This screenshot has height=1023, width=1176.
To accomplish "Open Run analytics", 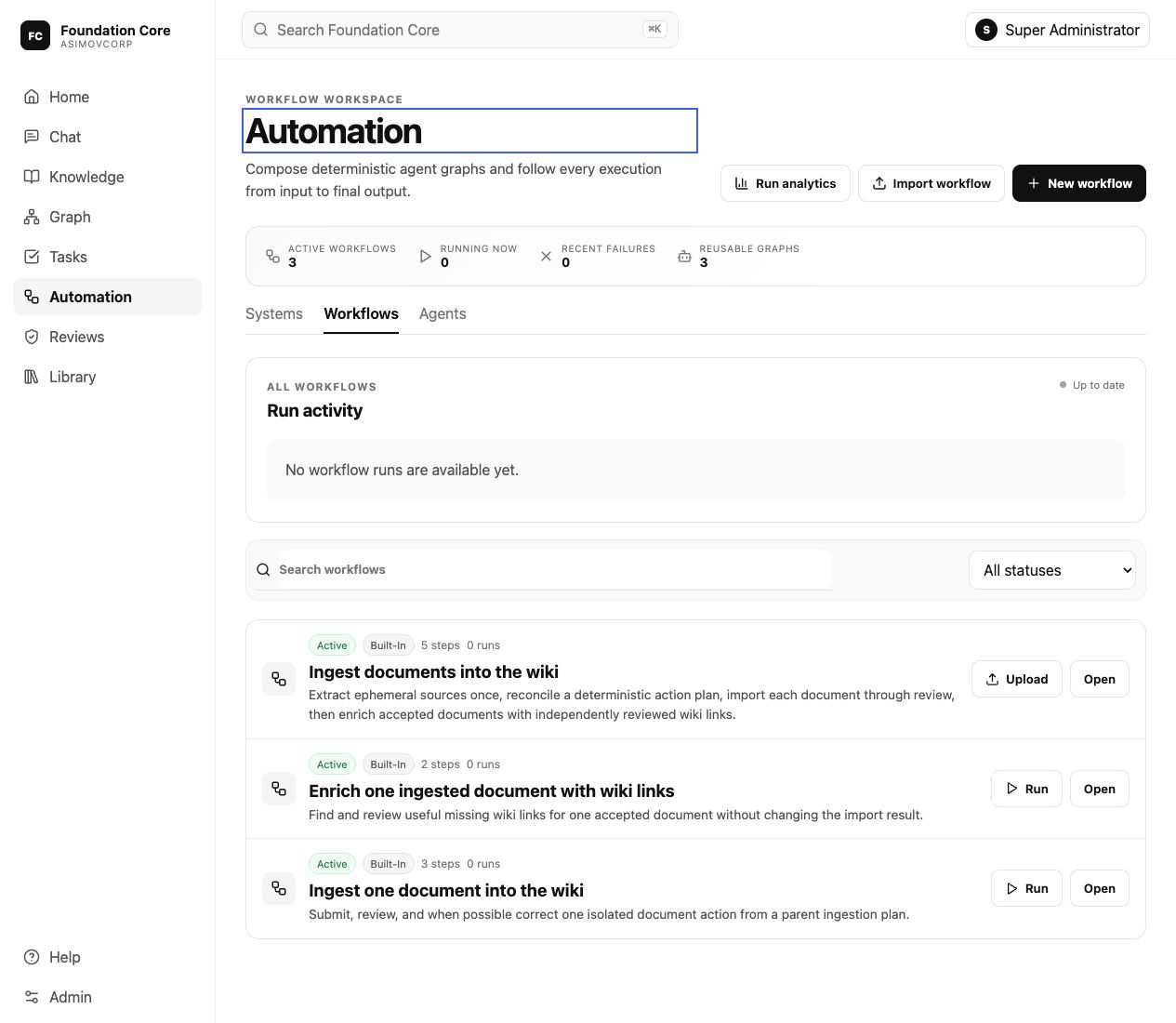I will click(x=786, y=183).
